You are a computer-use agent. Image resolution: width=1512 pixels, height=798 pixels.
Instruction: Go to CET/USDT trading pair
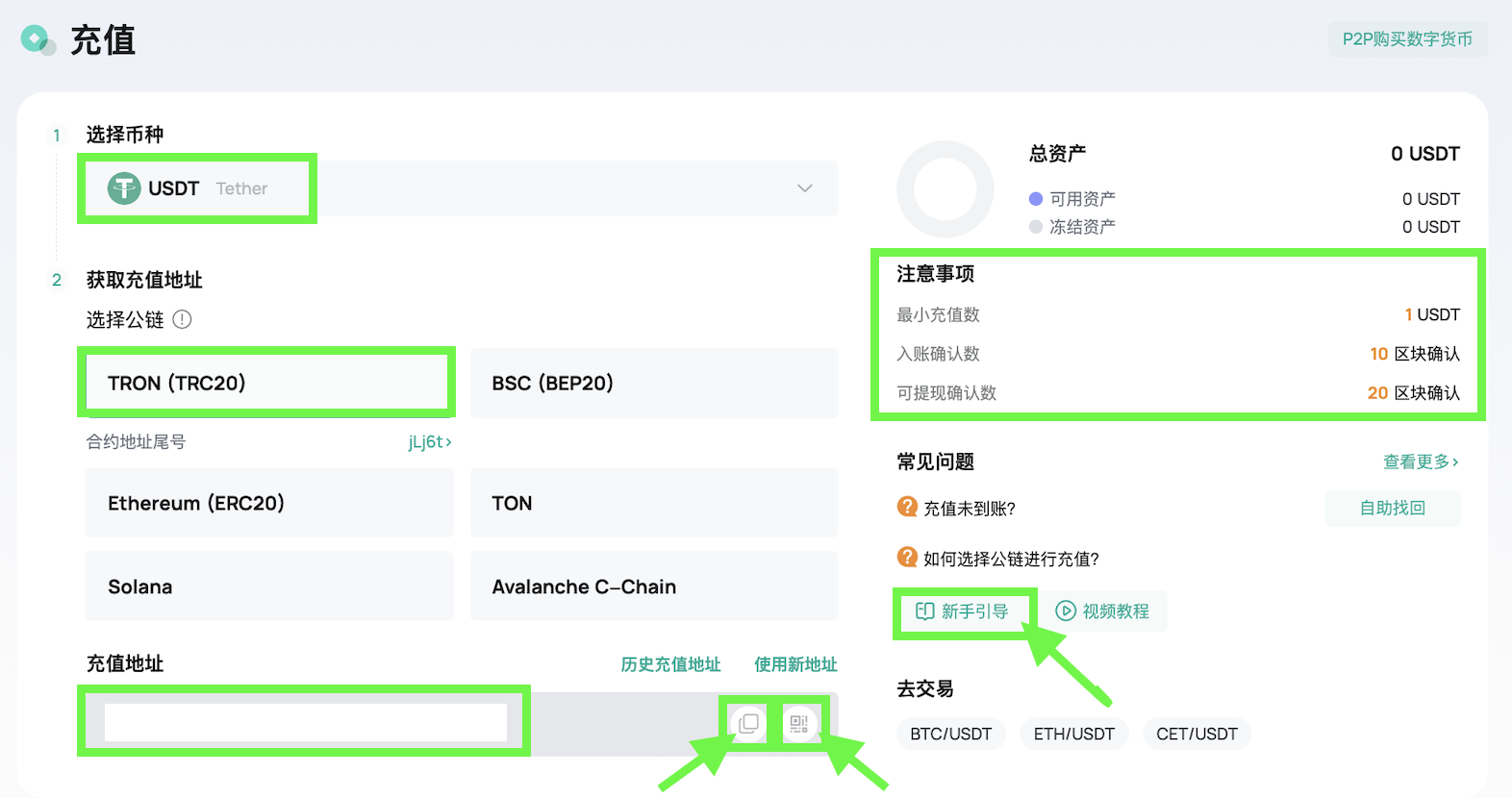point(1197,734)
